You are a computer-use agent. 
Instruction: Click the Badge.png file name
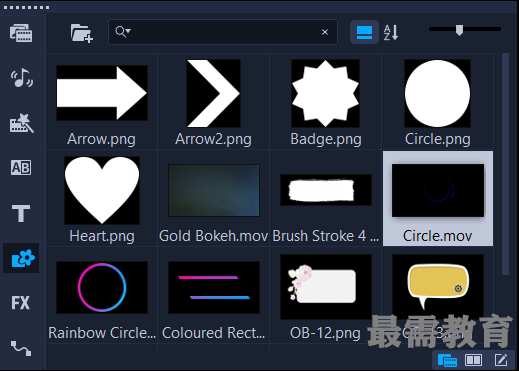(x=326, y=139)
